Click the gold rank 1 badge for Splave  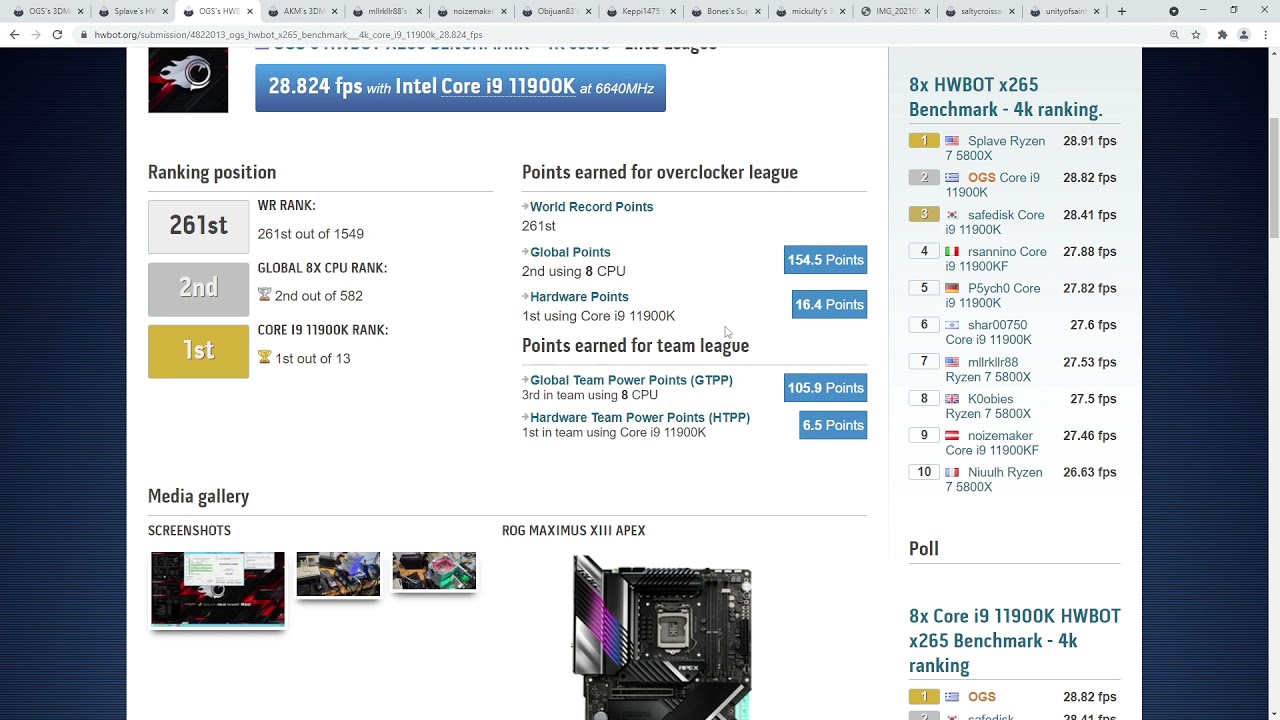tap(924, 141)
